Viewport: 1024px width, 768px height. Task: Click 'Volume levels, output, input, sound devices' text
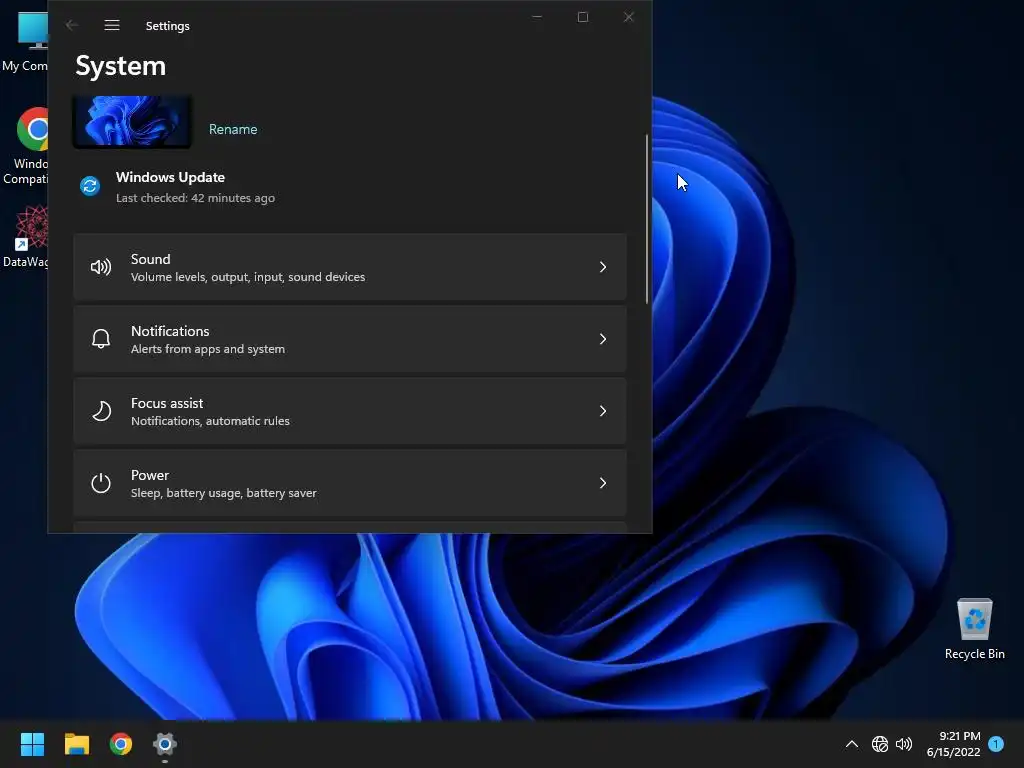248,277
